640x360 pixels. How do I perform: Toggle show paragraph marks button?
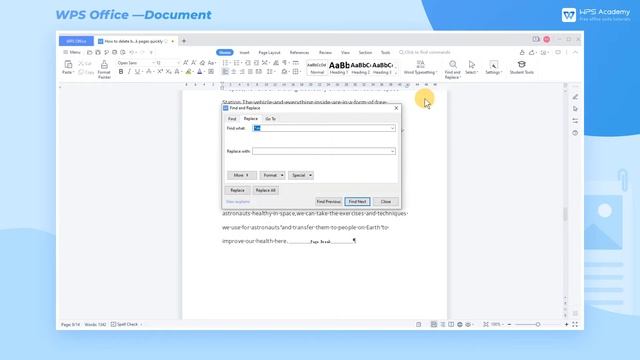[284, 63]
